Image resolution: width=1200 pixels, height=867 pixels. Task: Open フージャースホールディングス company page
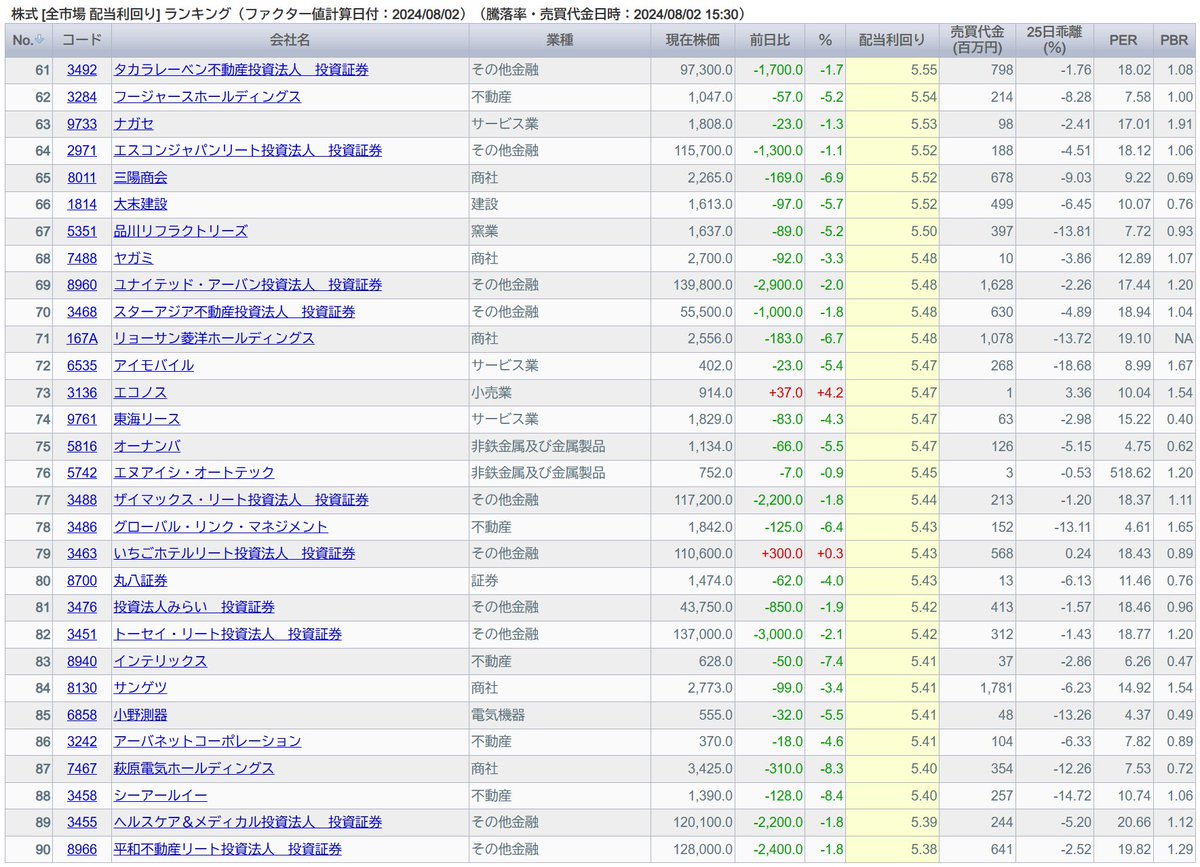(207, 97)
